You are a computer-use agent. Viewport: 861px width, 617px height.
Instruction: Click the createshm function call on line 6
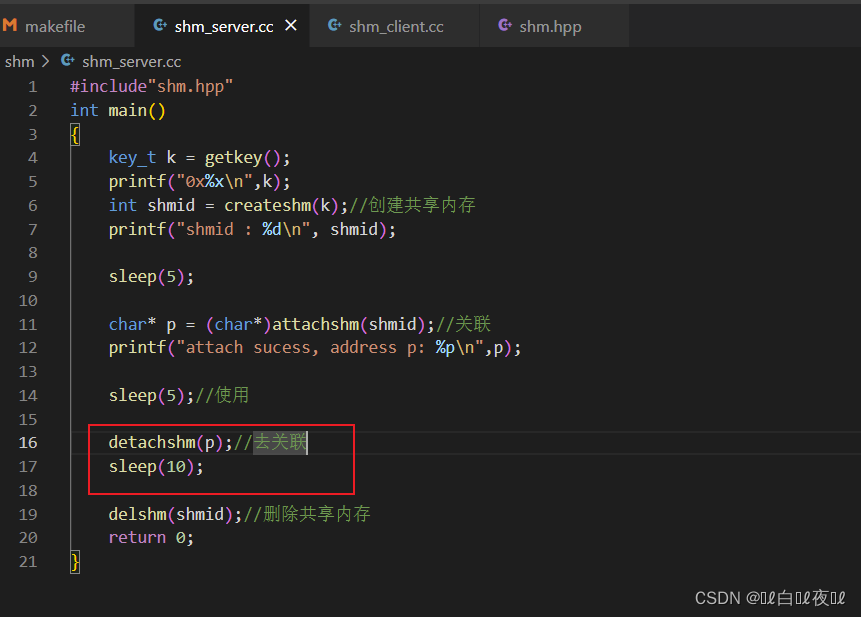268,205
